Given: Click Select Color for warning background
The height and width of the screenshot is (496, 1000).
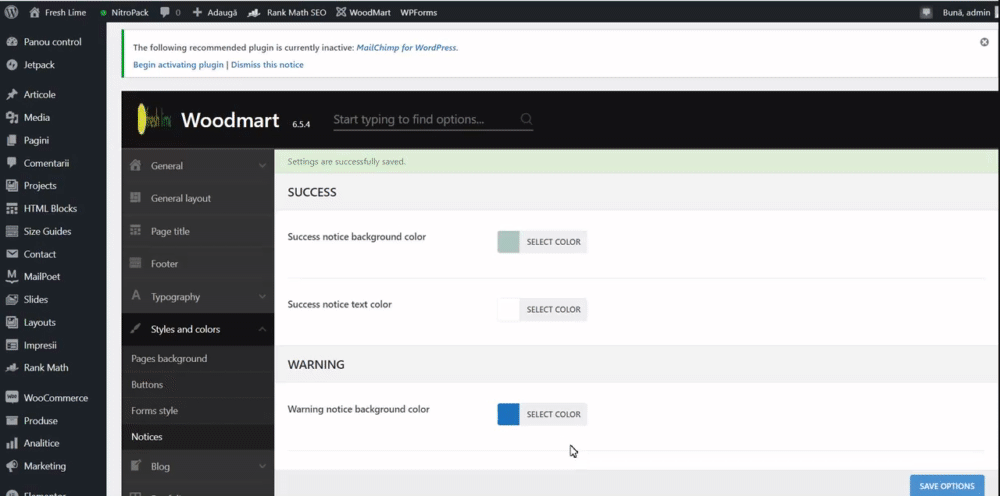Looking at the screenshot, I should [554, 414].
